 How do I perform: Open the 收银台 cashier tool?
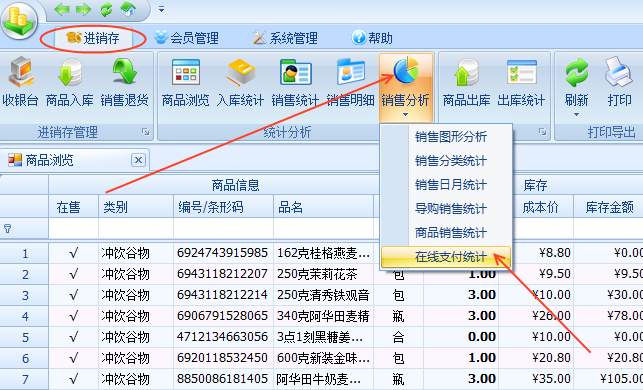click(x=20, y=82)
